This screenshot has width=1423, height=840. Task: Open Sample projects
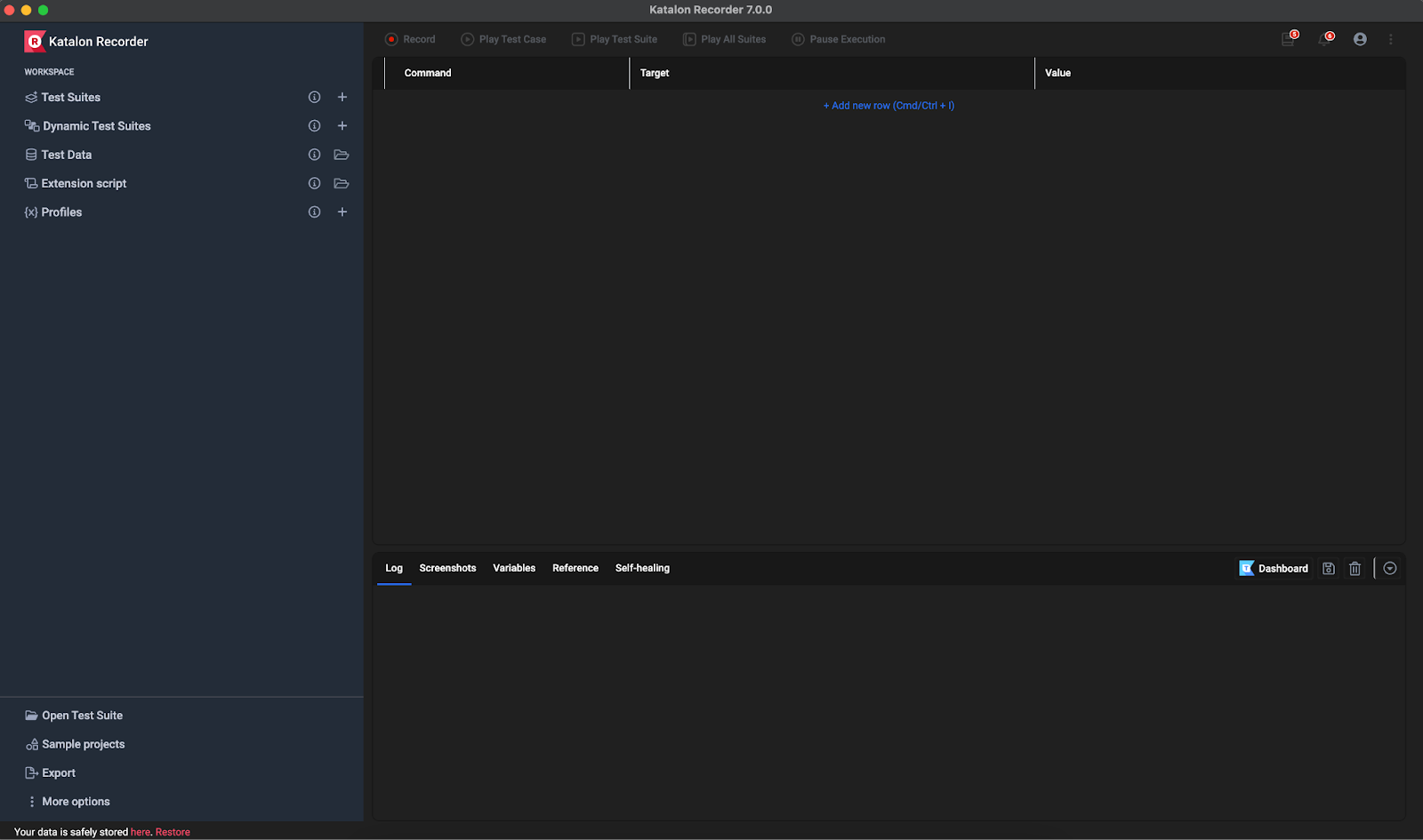75,744
